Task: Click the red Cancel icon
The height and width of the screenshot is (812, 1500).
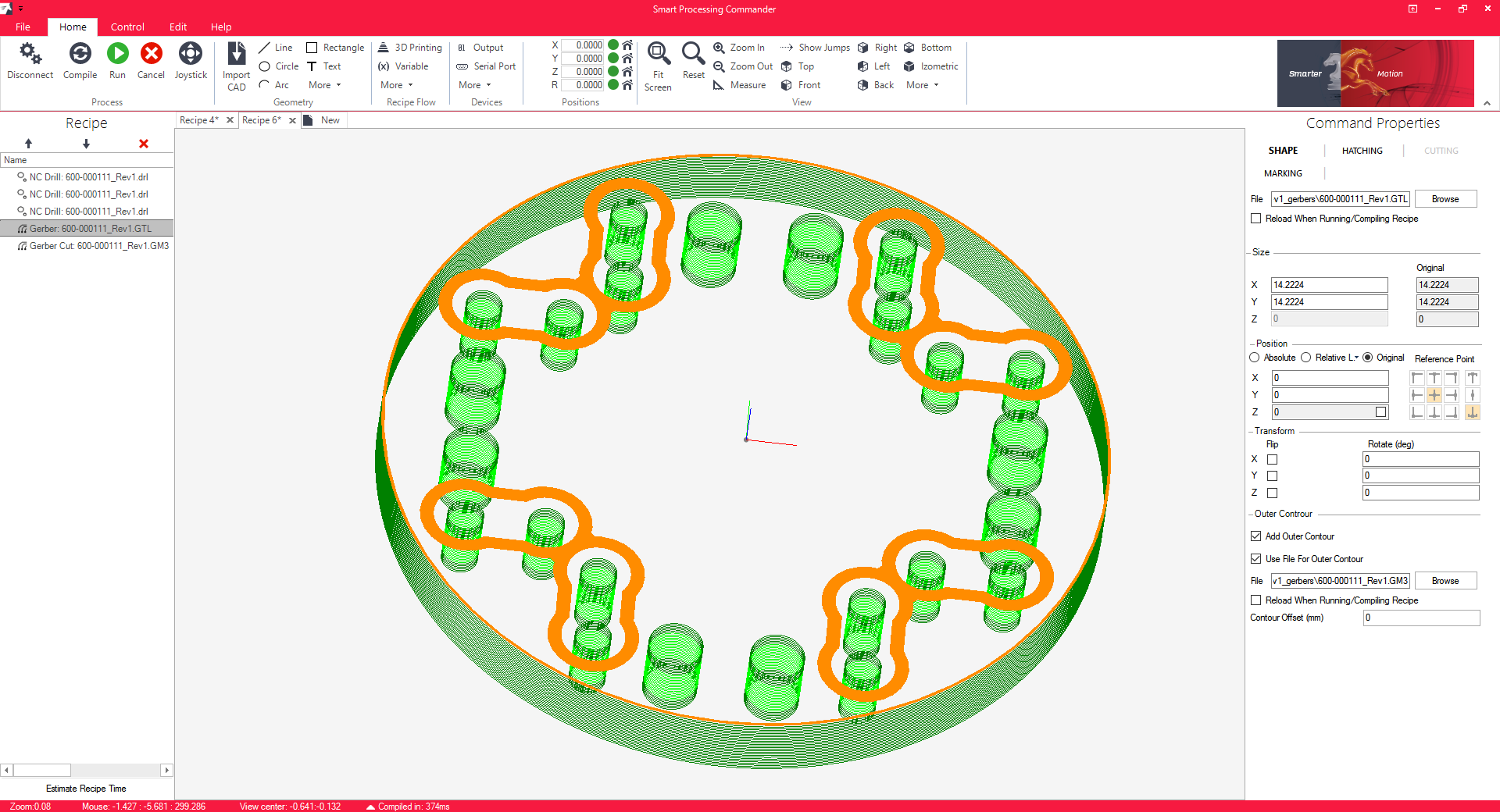Action: coord(151,55)
